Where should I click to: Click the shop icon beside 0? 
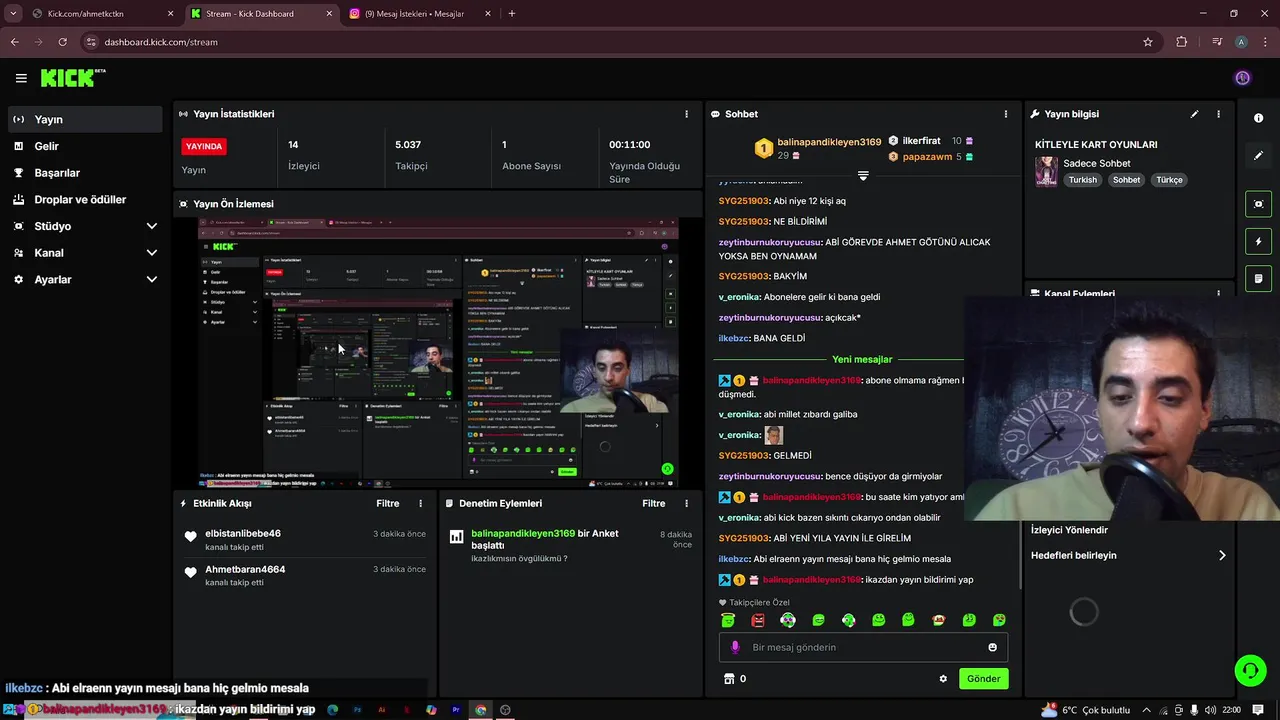[x=729, y=678]
